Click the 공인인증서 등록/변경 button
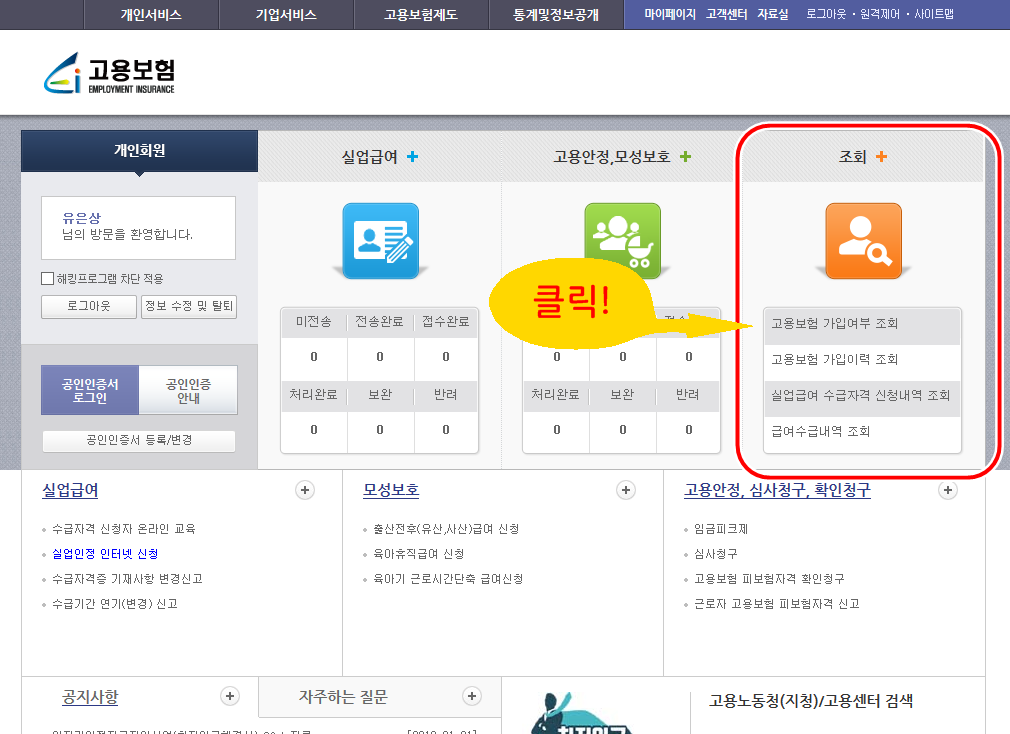Viewport: 1010px width, 734px height. pyautogui.click(x=139, y=441)
